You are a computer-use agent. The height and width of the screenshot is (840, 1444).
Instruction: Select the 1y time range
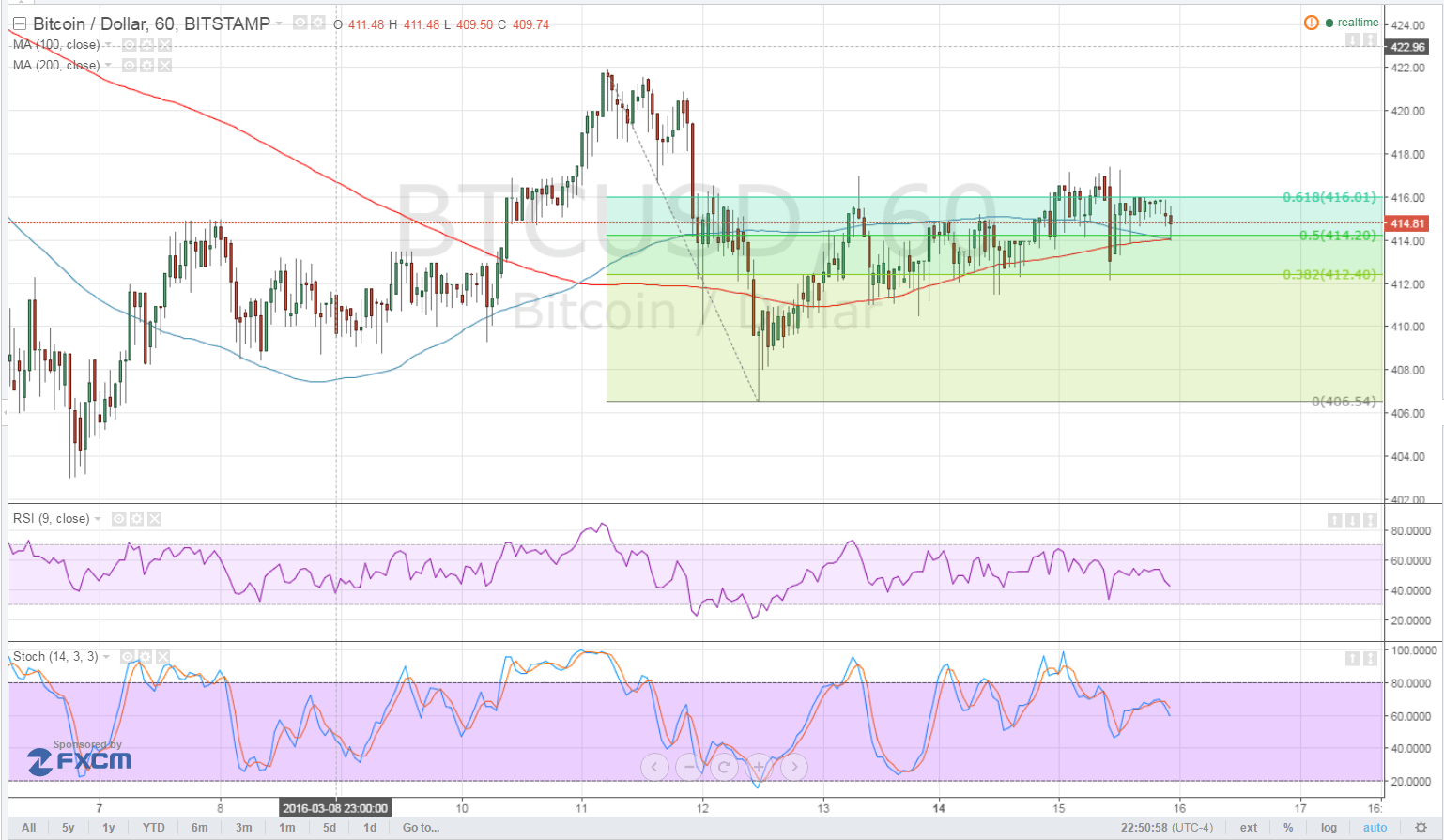point(109,828)
